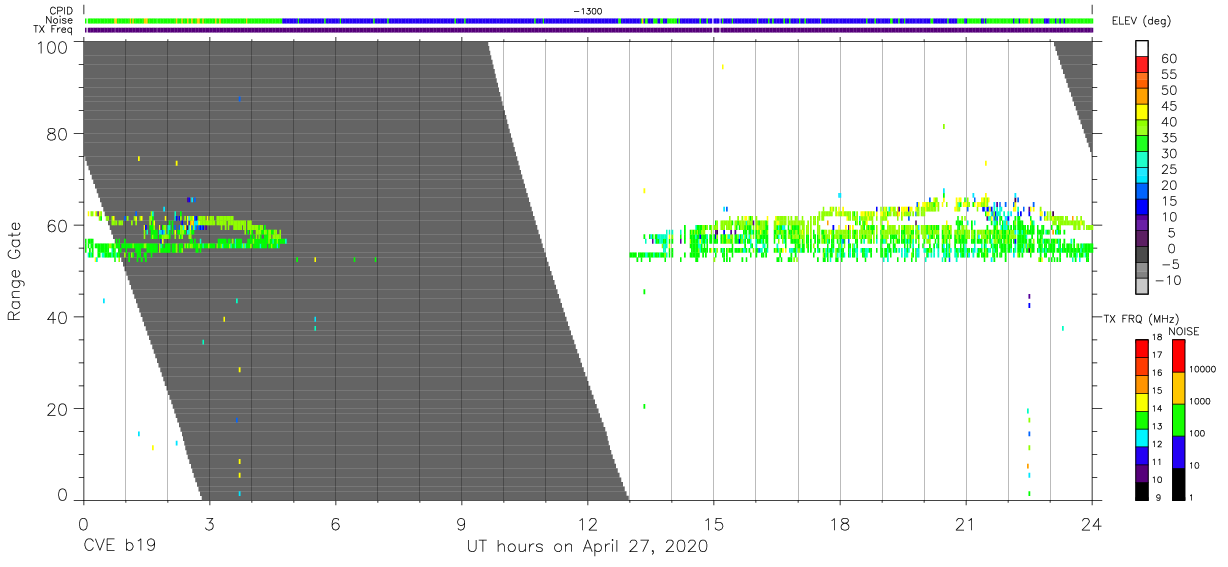Click the '100' tick on Range Gate axis
Viewport: 1228px width, 567px height.
[x=55, y=46]
